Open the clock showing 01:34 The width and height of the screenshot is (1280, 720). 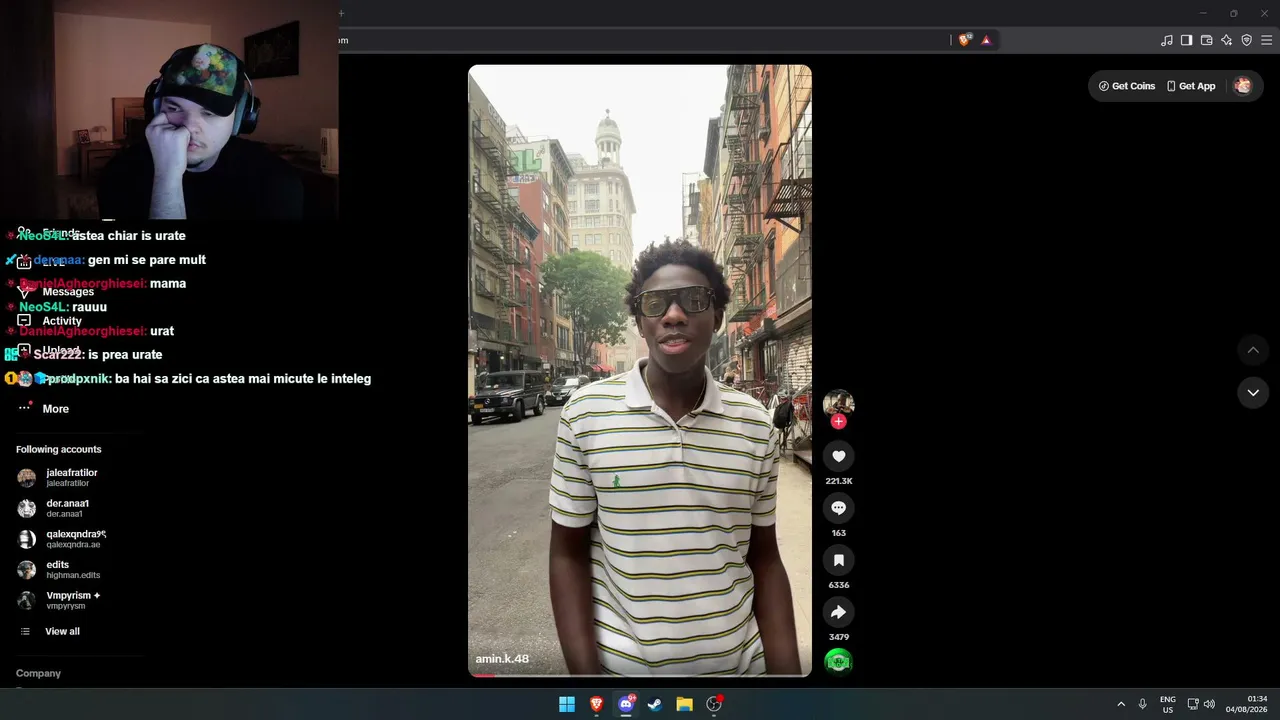click(x=1247, y=704)
